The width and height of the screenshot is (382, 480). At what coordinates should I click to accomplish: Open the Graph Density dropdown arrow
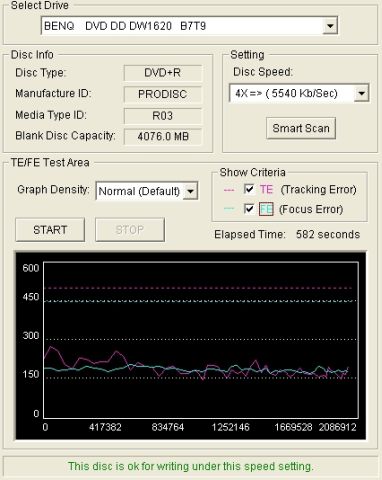[190, 191]
